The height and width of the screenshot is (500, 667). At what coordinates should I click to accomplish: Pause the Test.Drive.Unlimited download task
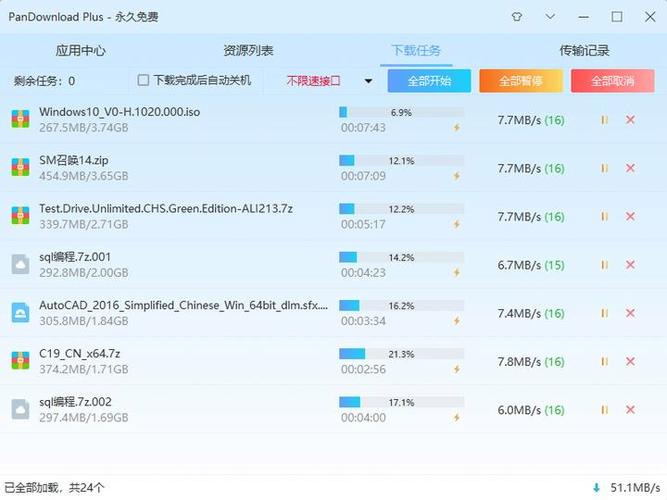(x=604, y=217)
